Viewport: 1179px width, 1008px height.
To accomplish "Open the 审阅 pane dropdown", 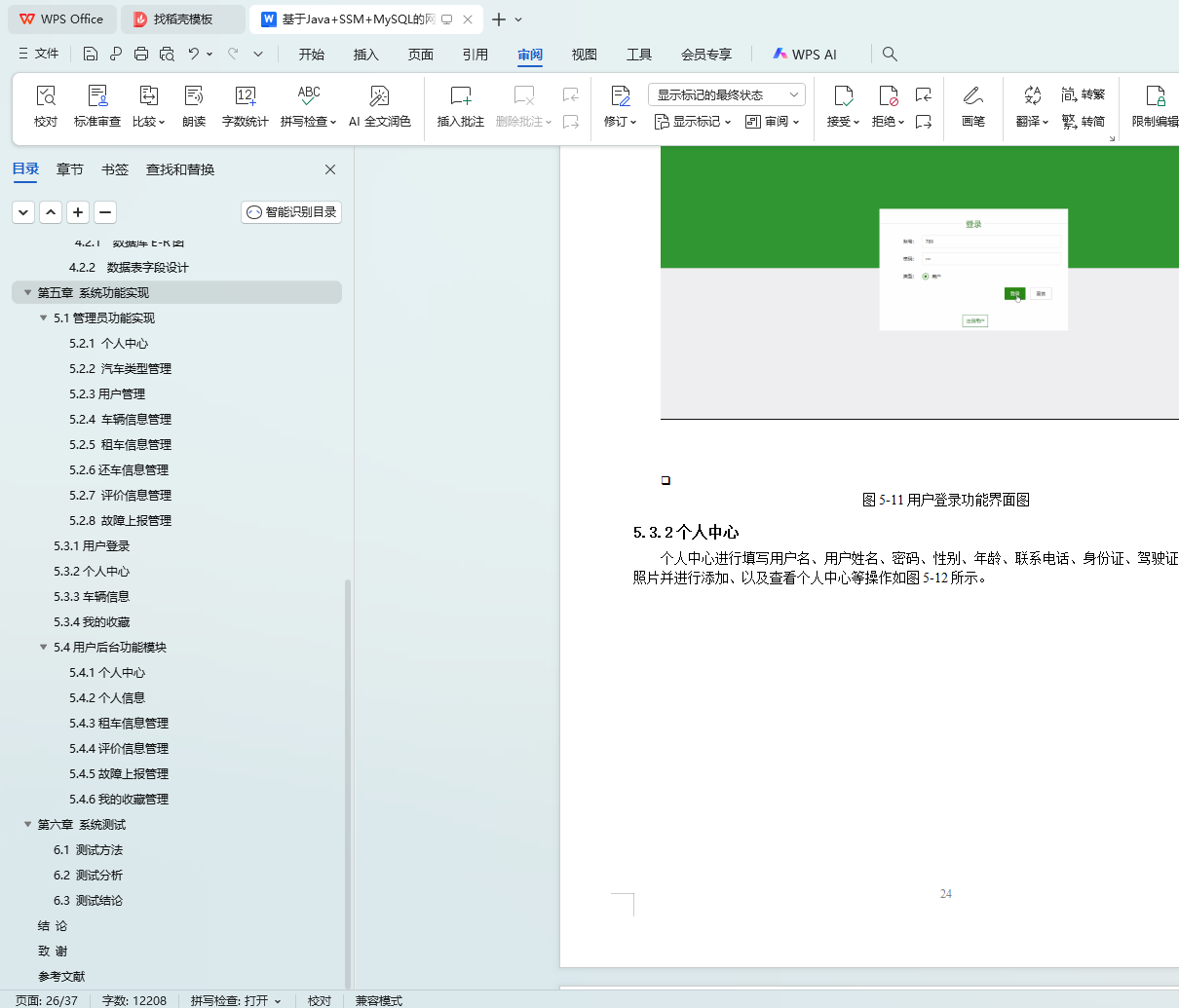I will (773, 122).
